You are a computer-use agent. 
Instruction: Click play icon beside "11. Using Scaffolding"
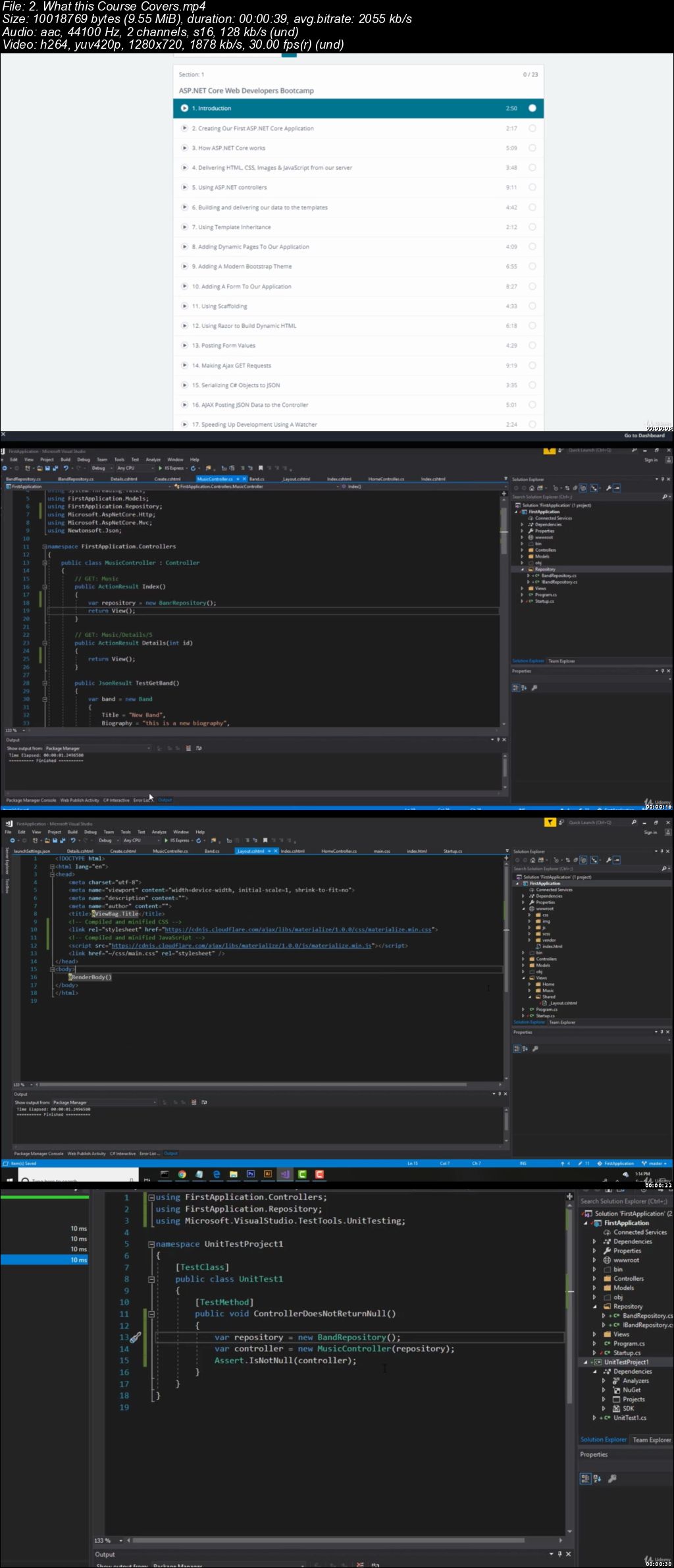(x=185, y=306)
